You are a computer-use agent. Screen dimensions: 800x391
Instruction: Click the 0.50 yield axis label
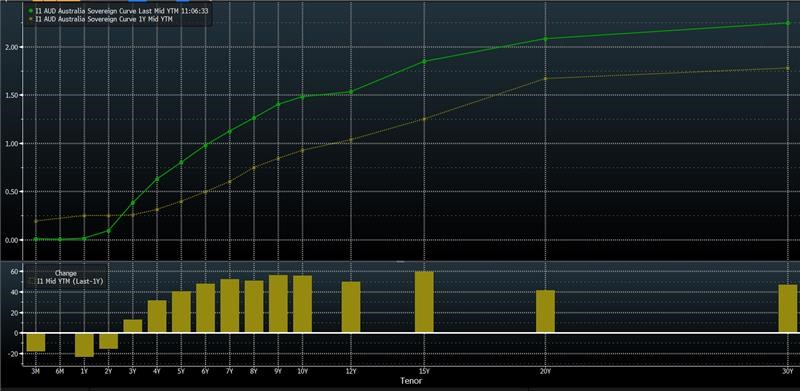[x=11, y=192]
